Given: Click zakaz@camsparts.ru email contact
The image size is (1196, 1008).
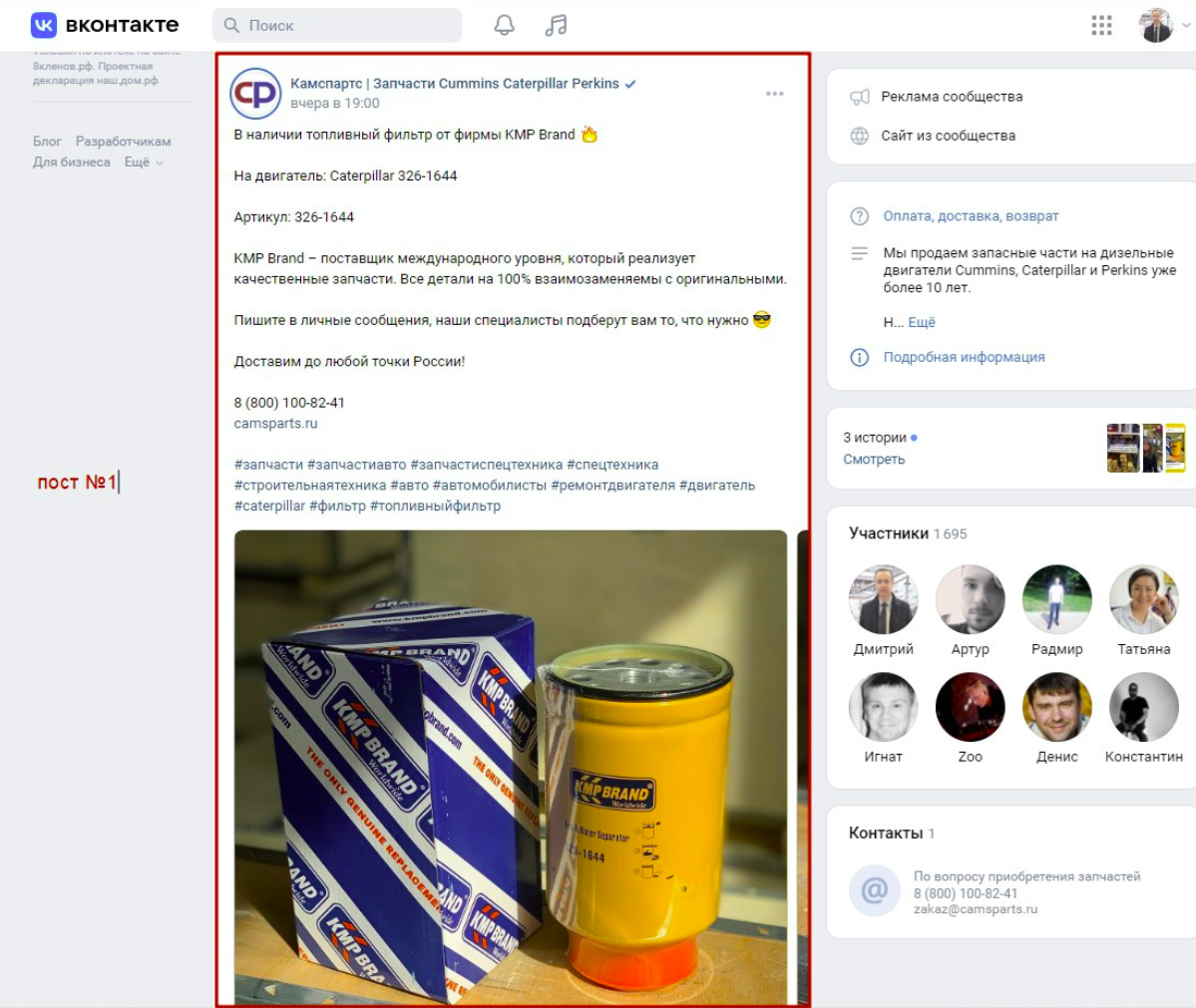Looking at the screenshot, I should point(976,909).
